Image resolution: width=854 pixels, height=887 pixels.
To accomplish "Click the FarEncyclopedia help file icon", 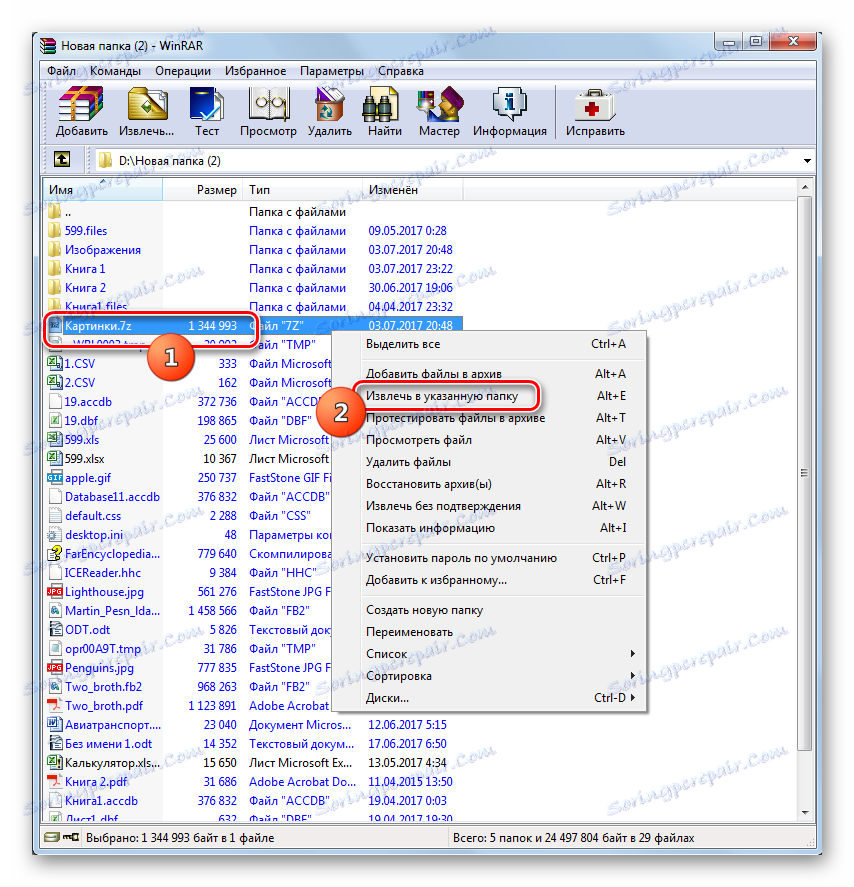I will [54, 553].
